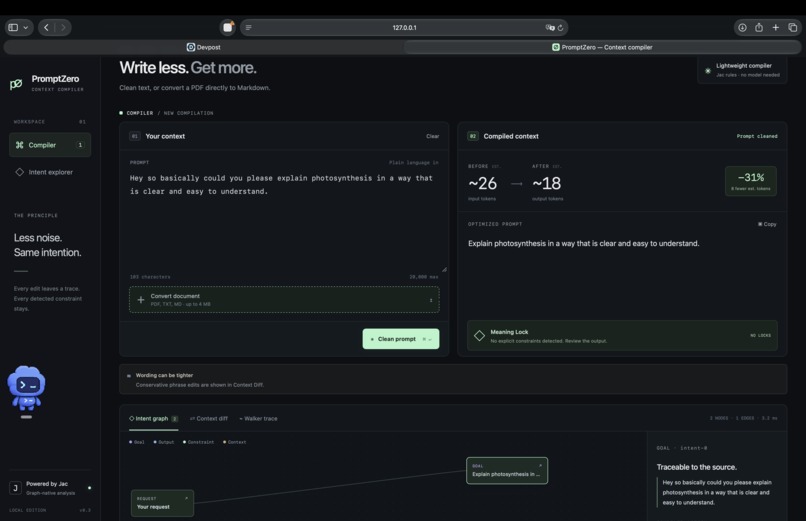
Task: Click the Powered by Jac status dot
Action: [89, 488]
